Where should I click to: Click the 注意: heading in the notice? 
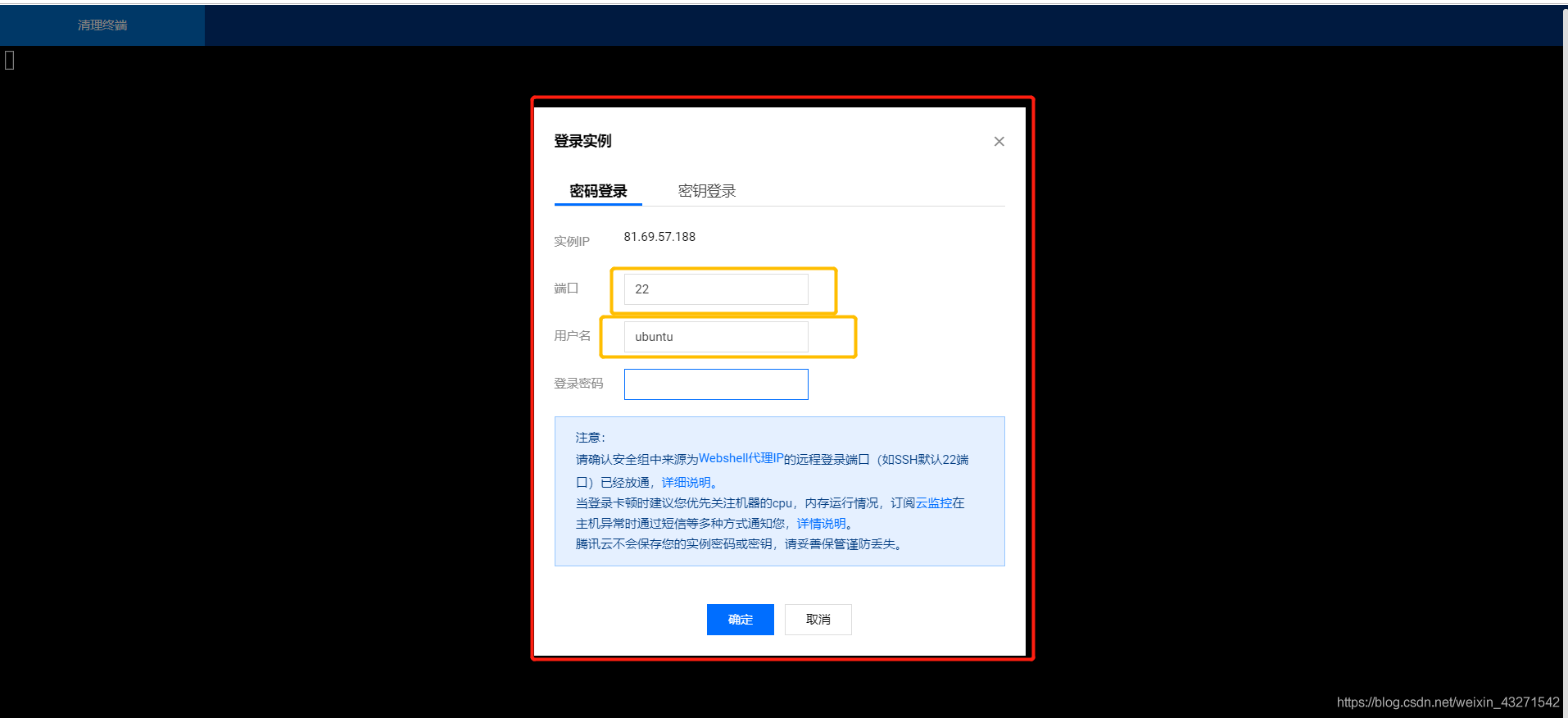pyautogui.click(x=590, y=438)
